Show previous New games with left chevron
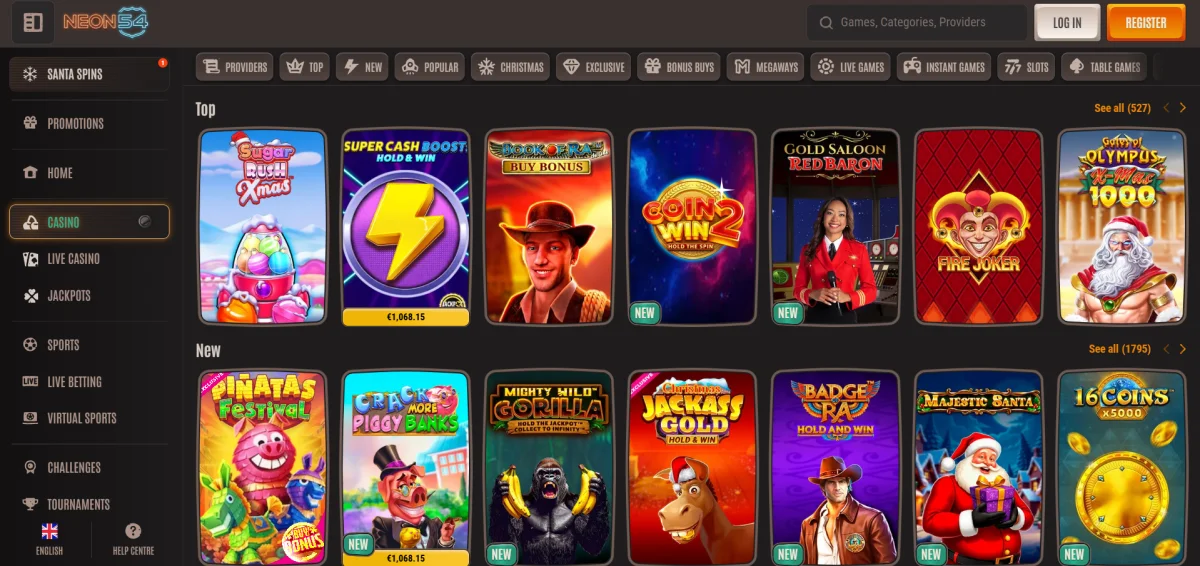Screen dimensions: 1200x566 [x=1166, y=349]
